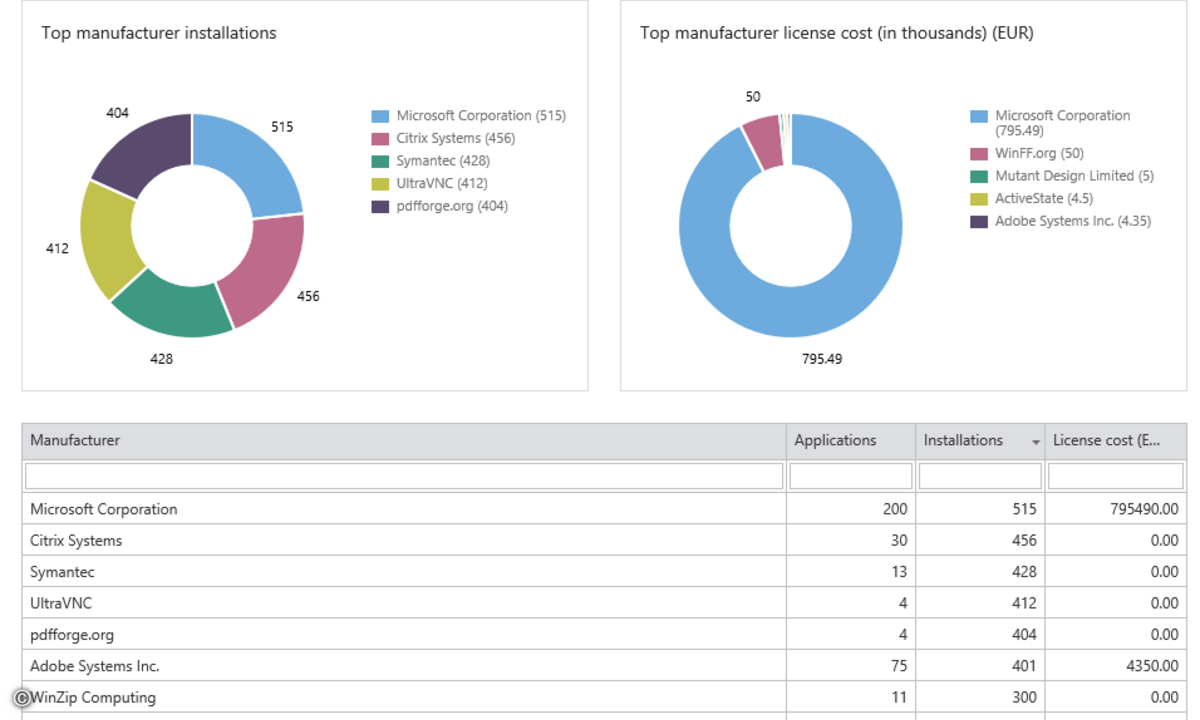Image resolution: width=1200 pixels, height=720 pixels.
Task: Click the Adobe Systems Inc. purple legend swatch
Action: pos(978,221)
